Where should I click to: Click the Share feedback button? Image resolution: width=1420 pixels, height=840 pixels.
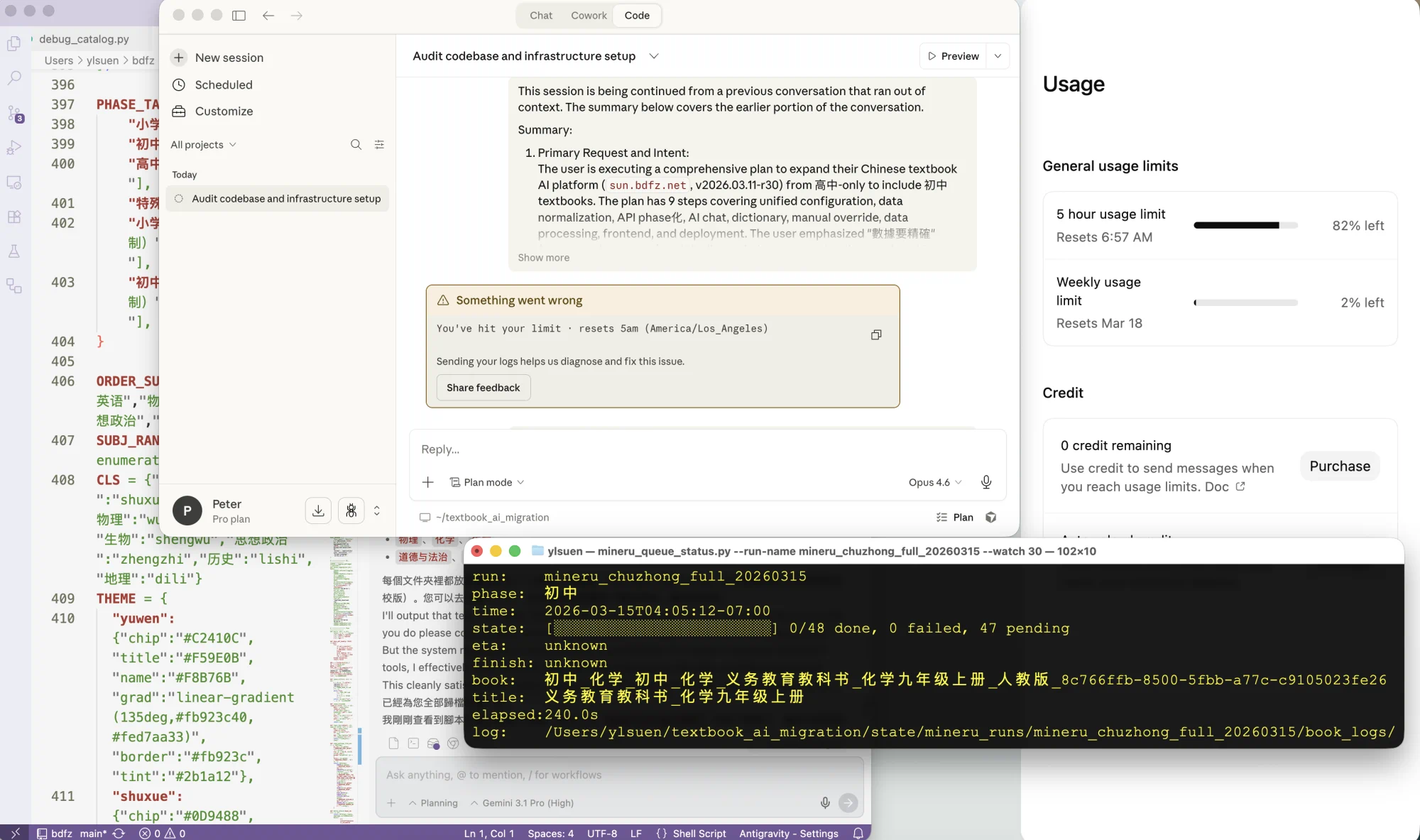click(483, 388)
